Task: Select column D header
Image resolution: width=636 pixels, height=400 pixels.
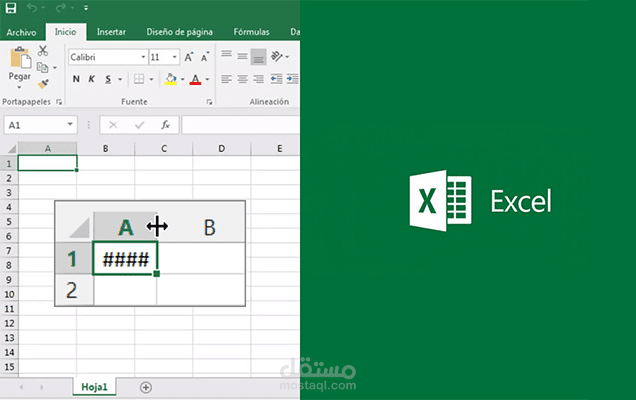Action: (x=221, y=148)
